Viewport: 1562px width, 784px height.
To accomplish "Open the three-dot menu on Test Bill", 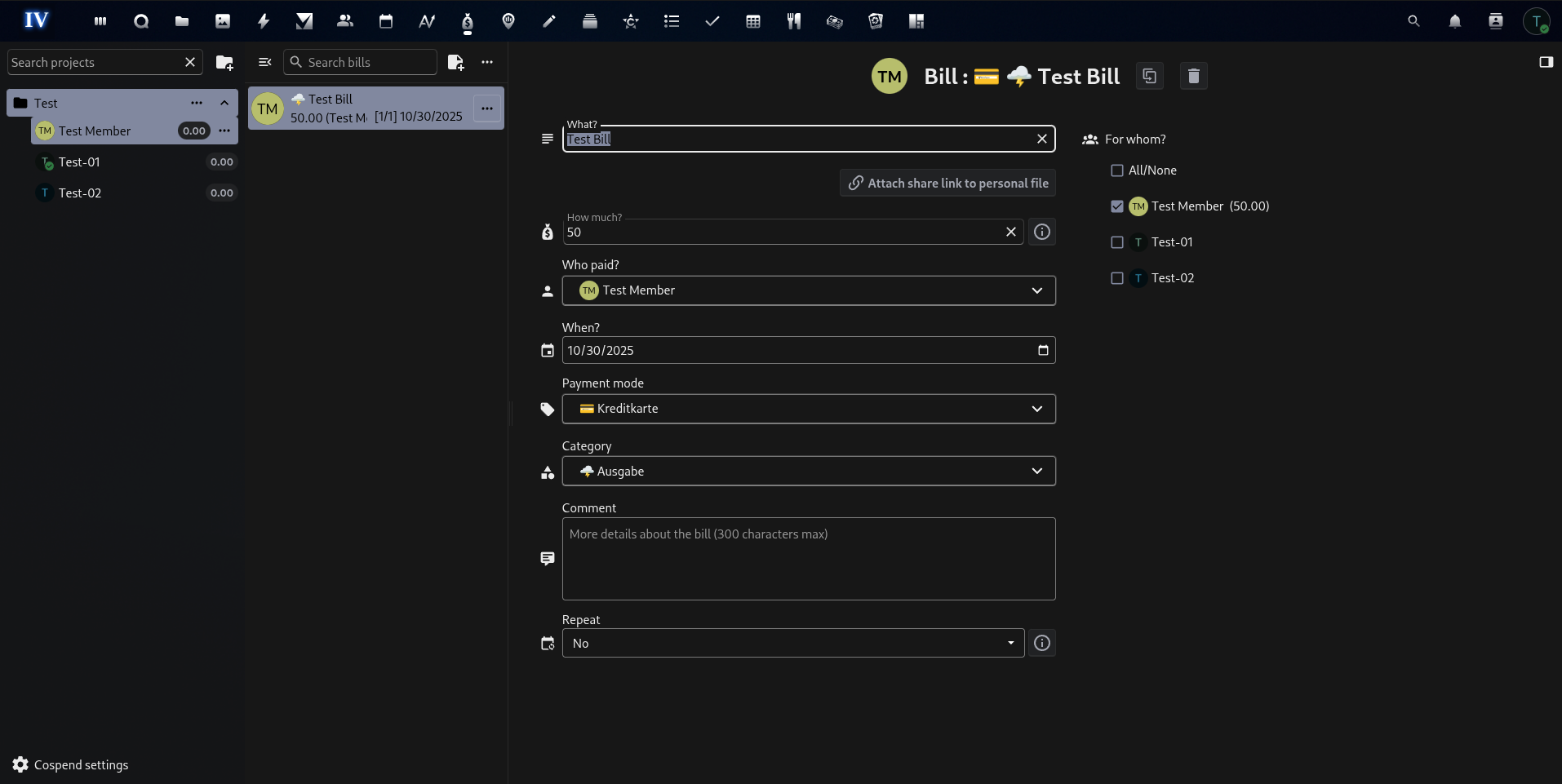I will pos(487,108).
